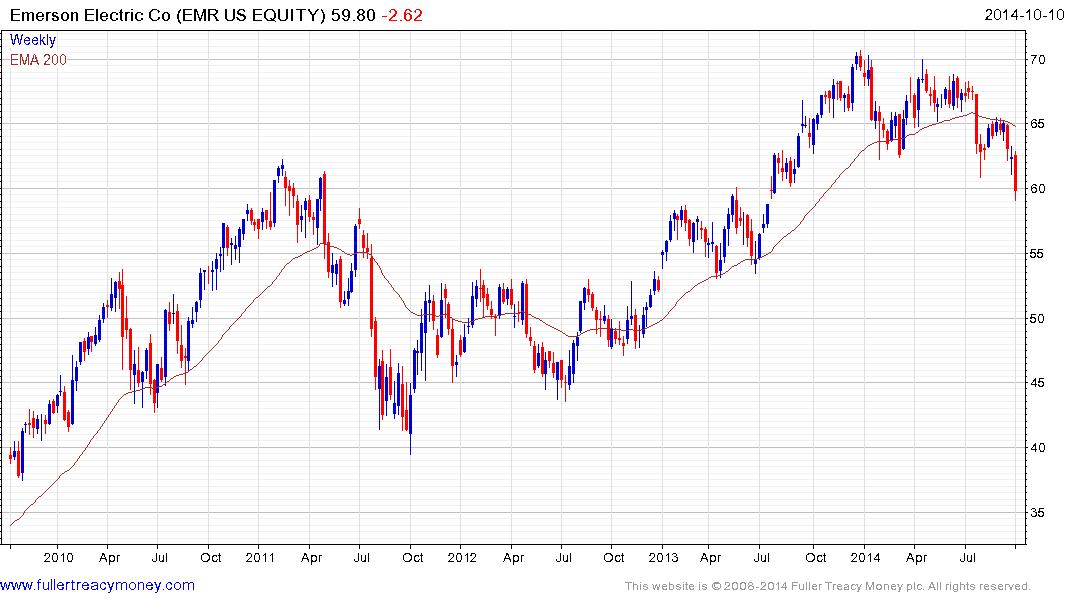Open the www.fullertreacymoney.com link
This screenshot has height=600, width=1075.
(x=97, y=585)
